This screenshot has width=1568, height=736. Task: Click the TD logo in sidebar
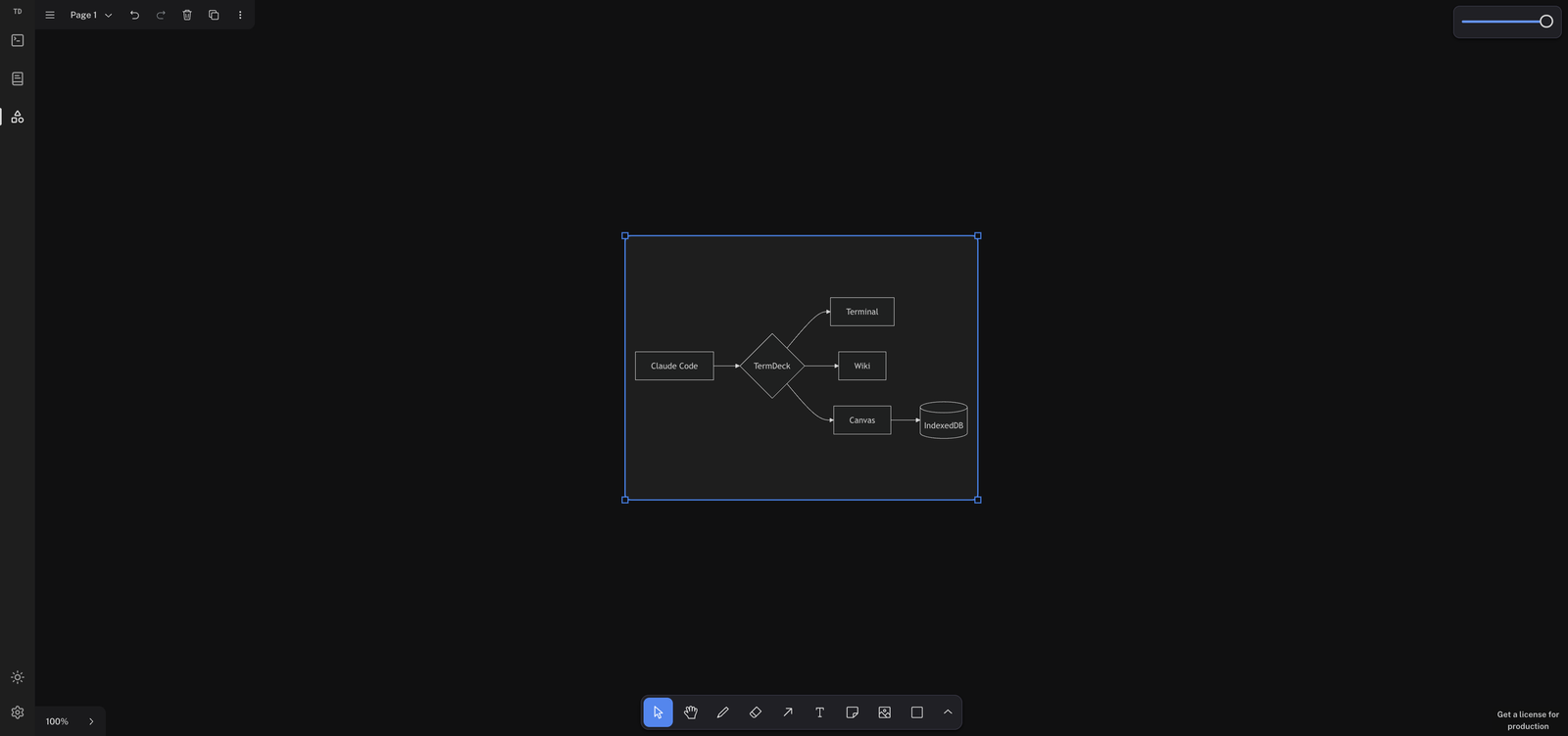18,12
